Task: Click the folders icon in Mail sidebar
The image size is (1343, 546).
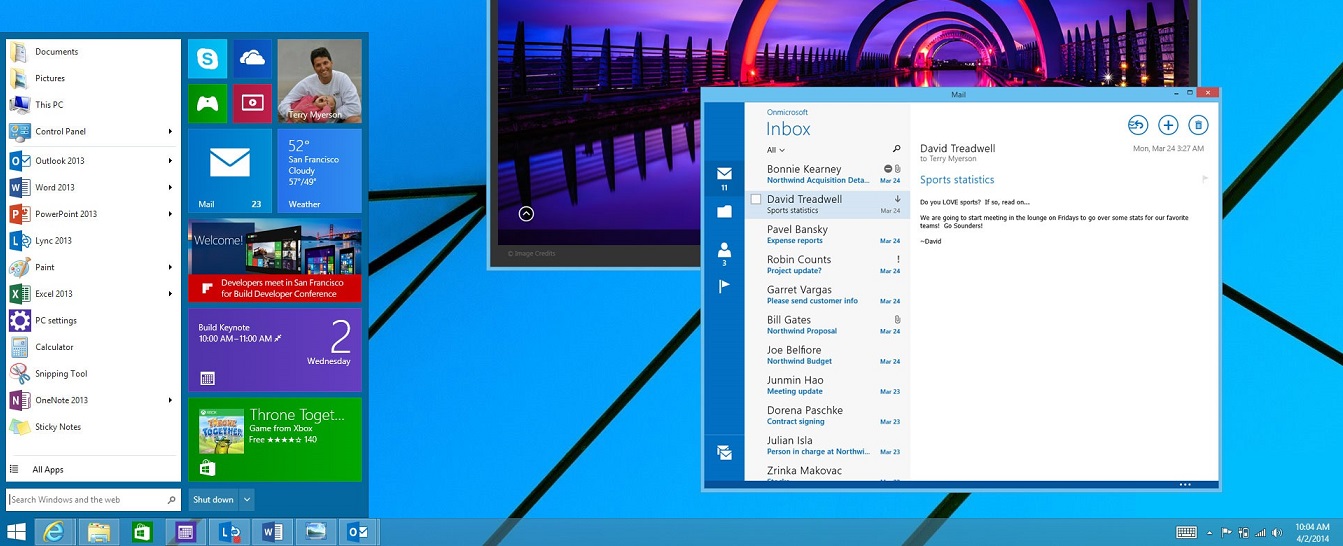Action: (724, 211)
